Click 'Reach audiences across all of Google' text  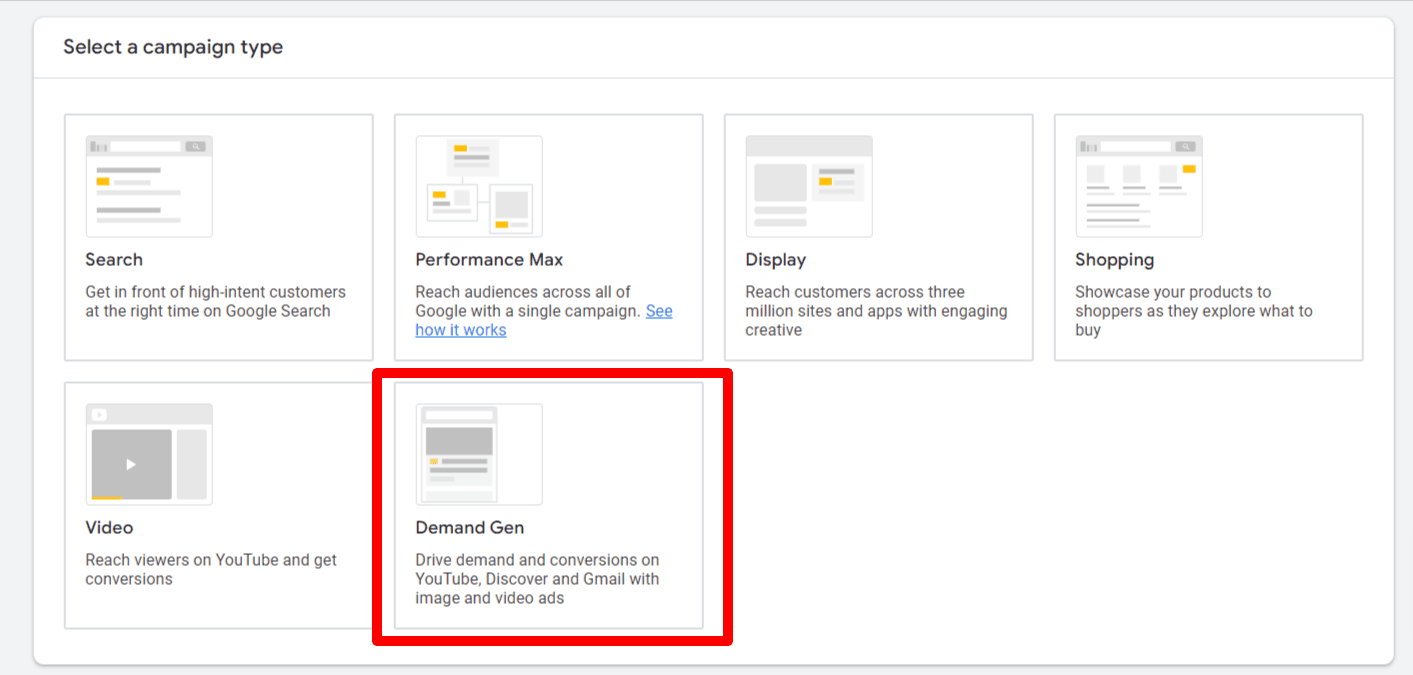[x=523, y=292]
